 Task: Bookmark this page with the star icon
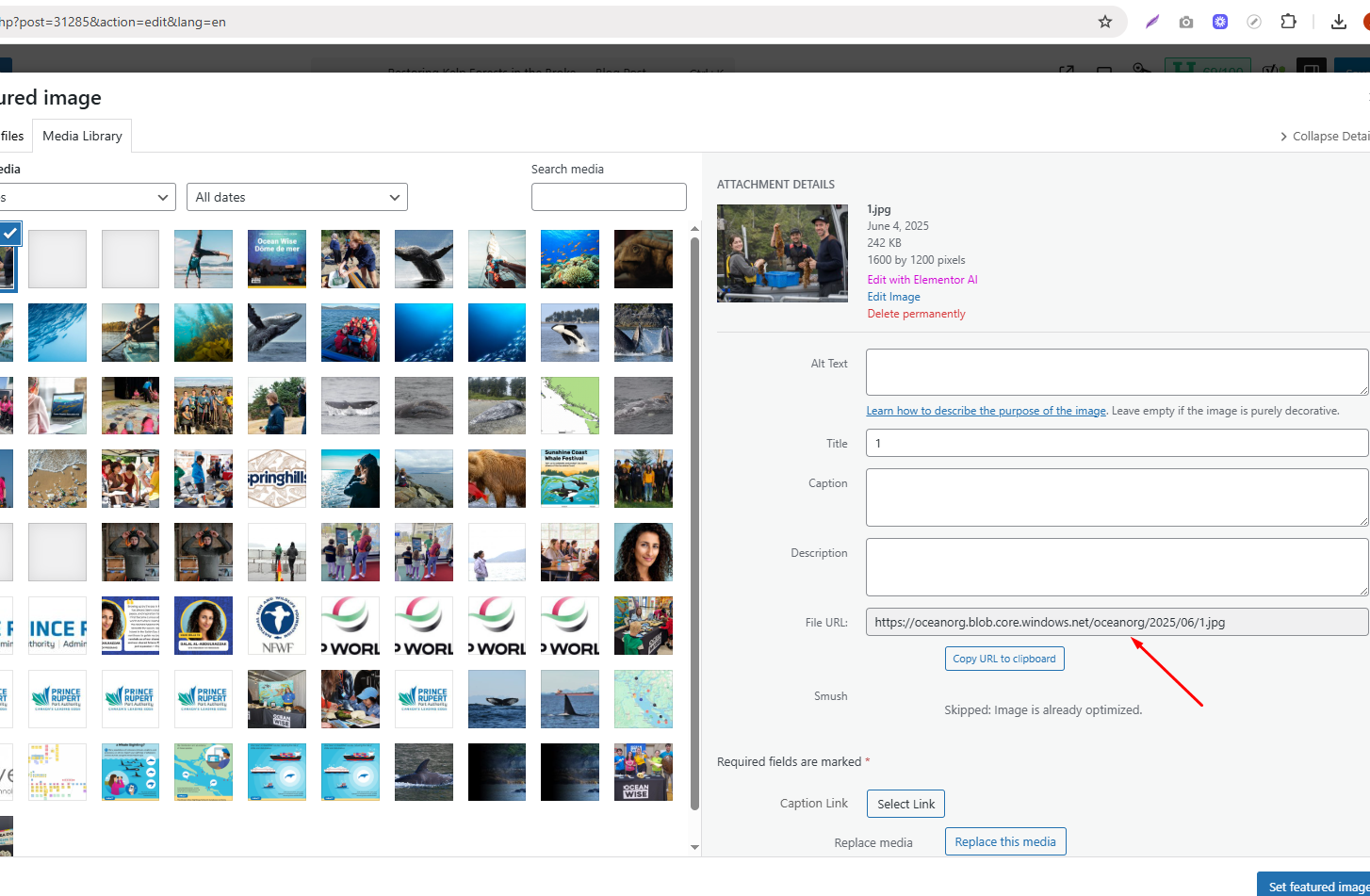tap(1105, 22)
